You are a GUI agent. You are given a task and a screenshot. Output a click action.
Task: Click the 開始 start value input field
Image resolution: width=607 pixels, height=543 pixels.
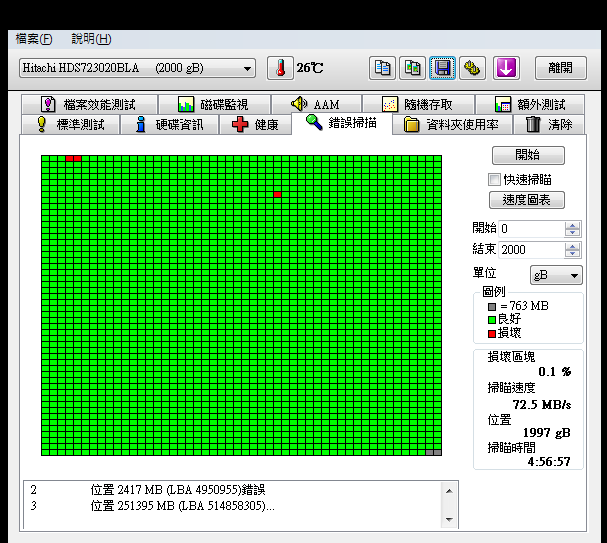pyautogui.click(x=532, y=229)
